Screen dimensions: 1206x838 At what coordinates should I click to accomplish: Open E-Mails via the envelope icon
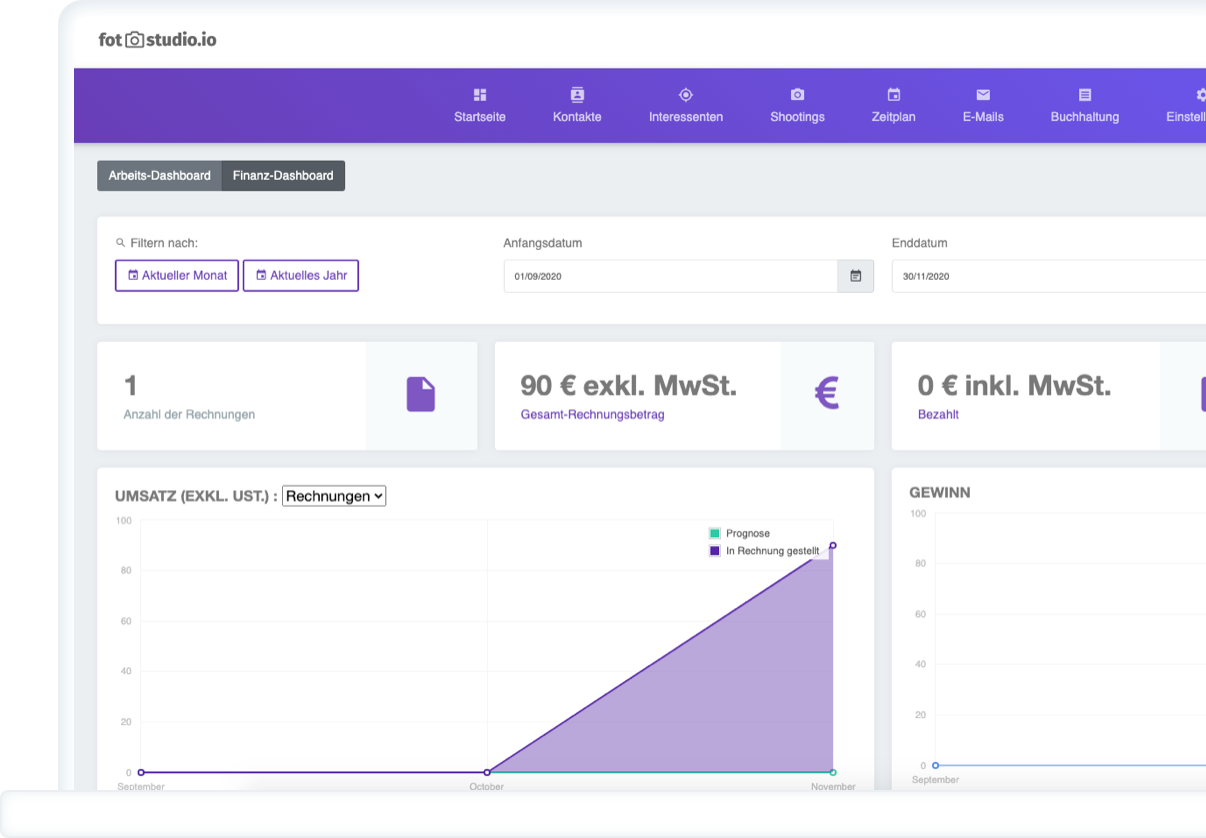(983, 95)
